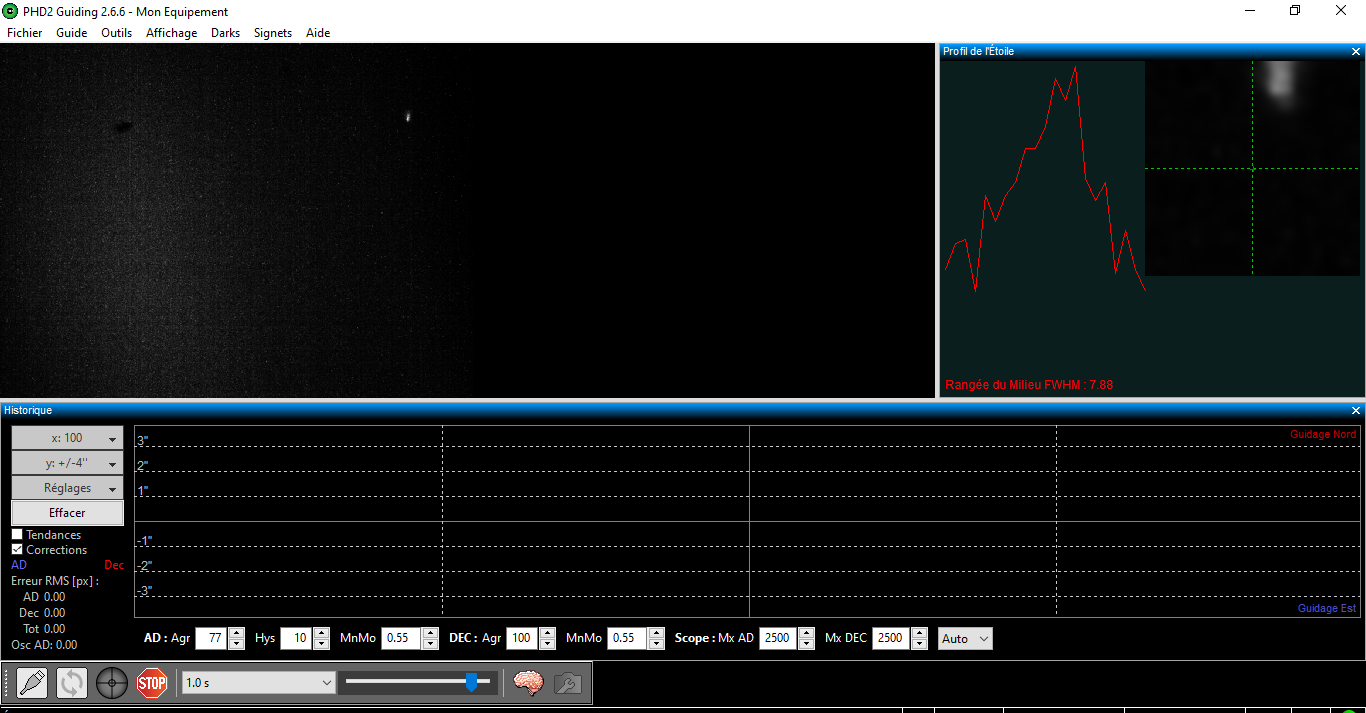This screenshot has width=1366, height=713.
Task: Decrease Mx AD with its down arrow
Action: (x=807, y=644)
